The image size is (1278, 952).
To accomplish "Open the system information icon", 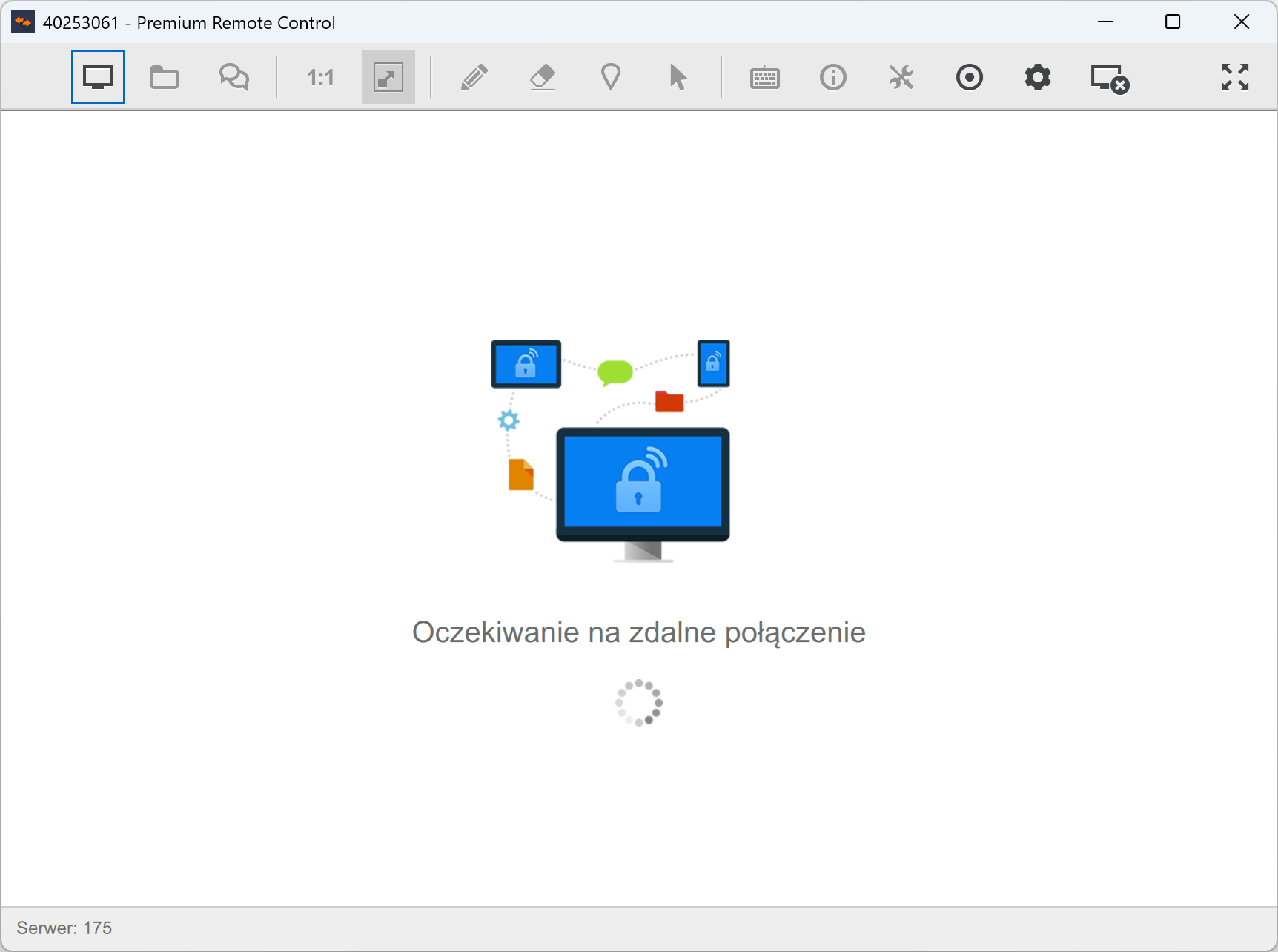I will [833, 77].
